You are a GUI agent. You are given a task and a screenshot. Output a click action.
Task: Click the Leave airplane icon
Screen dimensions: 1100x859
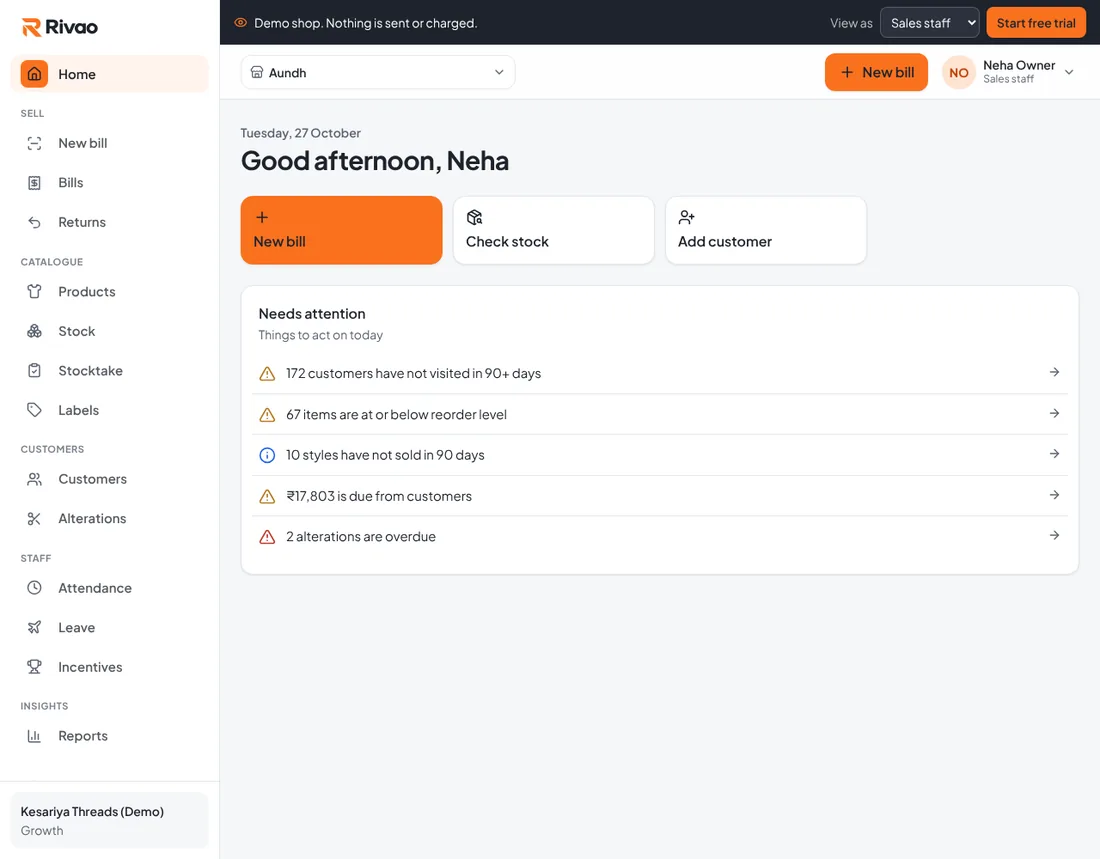coord(34,627)
